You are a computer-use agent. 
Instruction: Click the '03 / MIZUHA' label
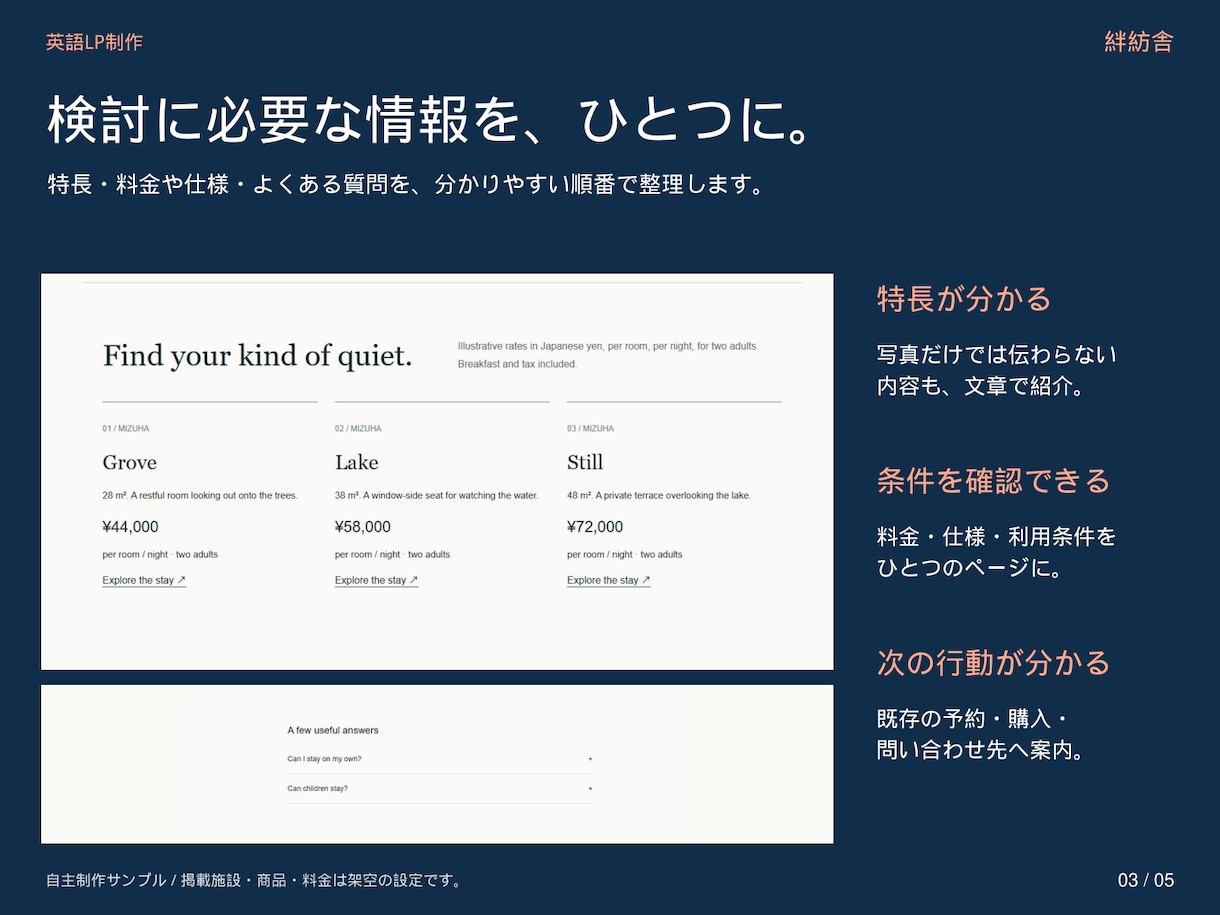pyautogui.click(x=590, y=429)
